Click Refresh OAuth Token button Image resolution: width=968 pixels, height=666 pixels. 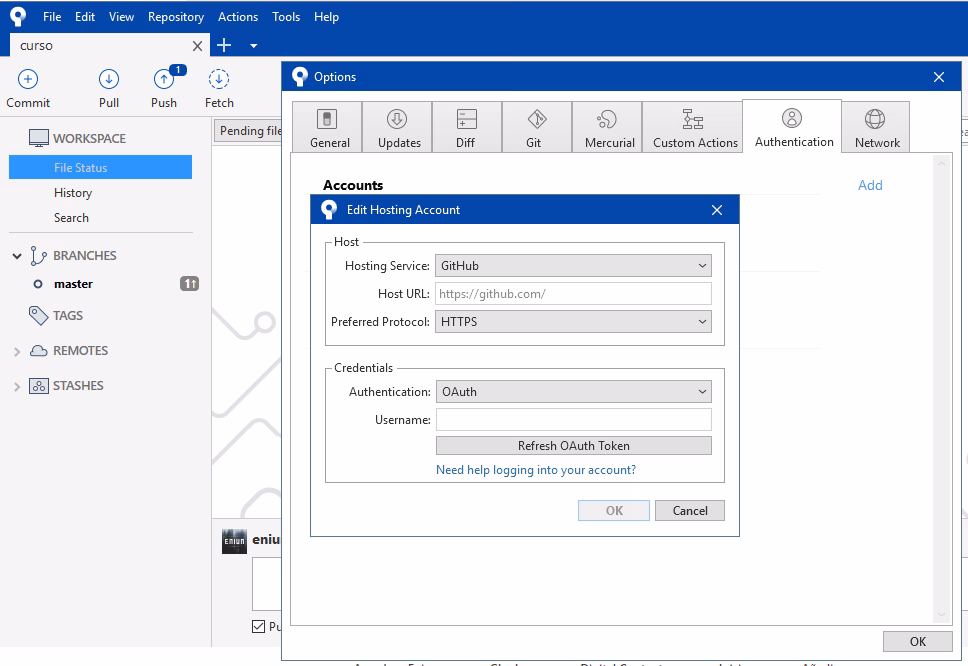pos(574,446)
